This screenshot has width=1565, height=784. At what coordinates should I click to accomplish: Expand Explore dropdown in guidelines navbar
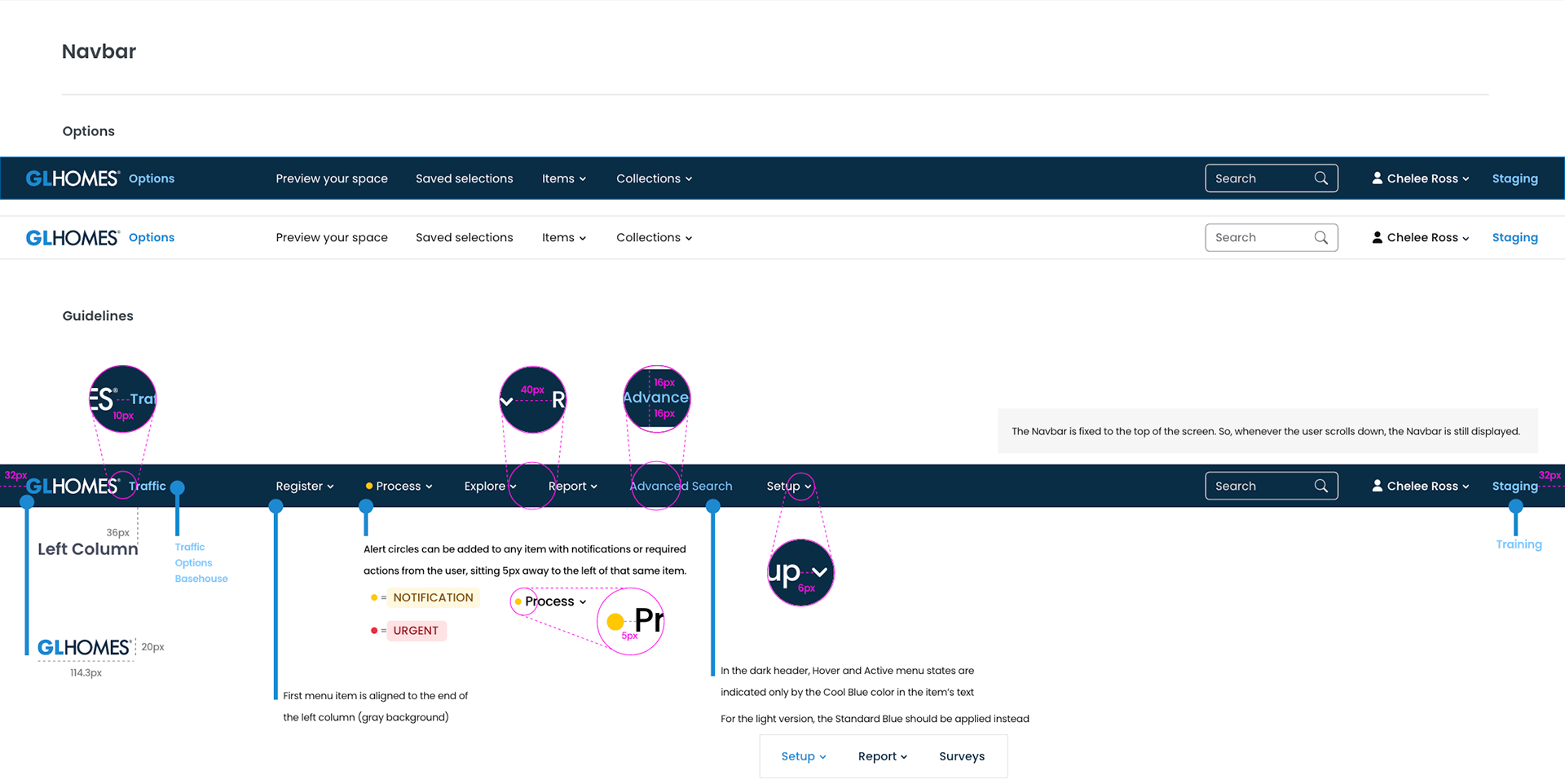tap(490, 487)
